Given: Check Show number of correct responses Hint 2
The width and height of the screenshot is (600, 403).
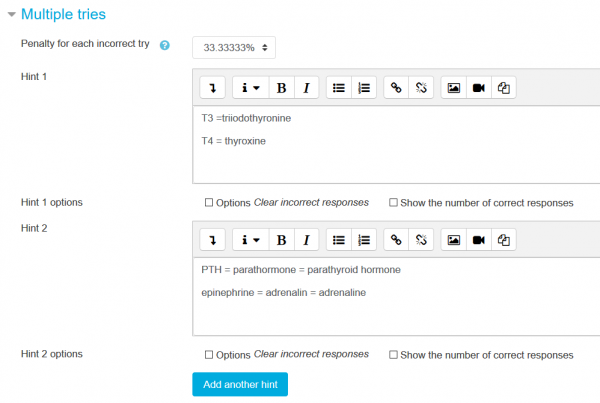Looking at the screenshot, I should pyautogui.click(x=393, y=354).
